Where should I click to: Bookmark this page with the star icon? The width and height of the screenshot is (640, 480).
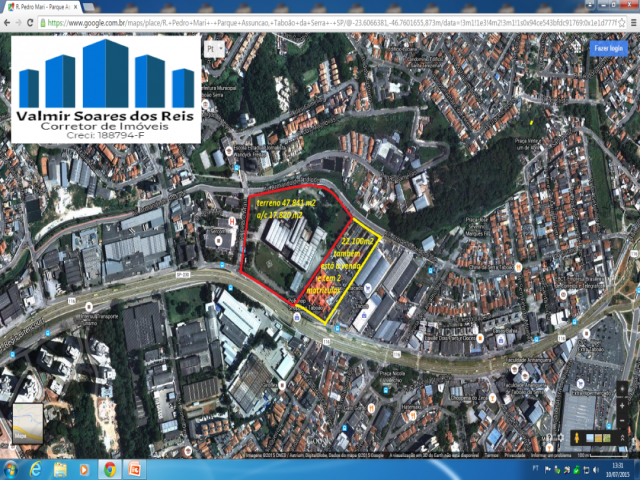(622, 23)
